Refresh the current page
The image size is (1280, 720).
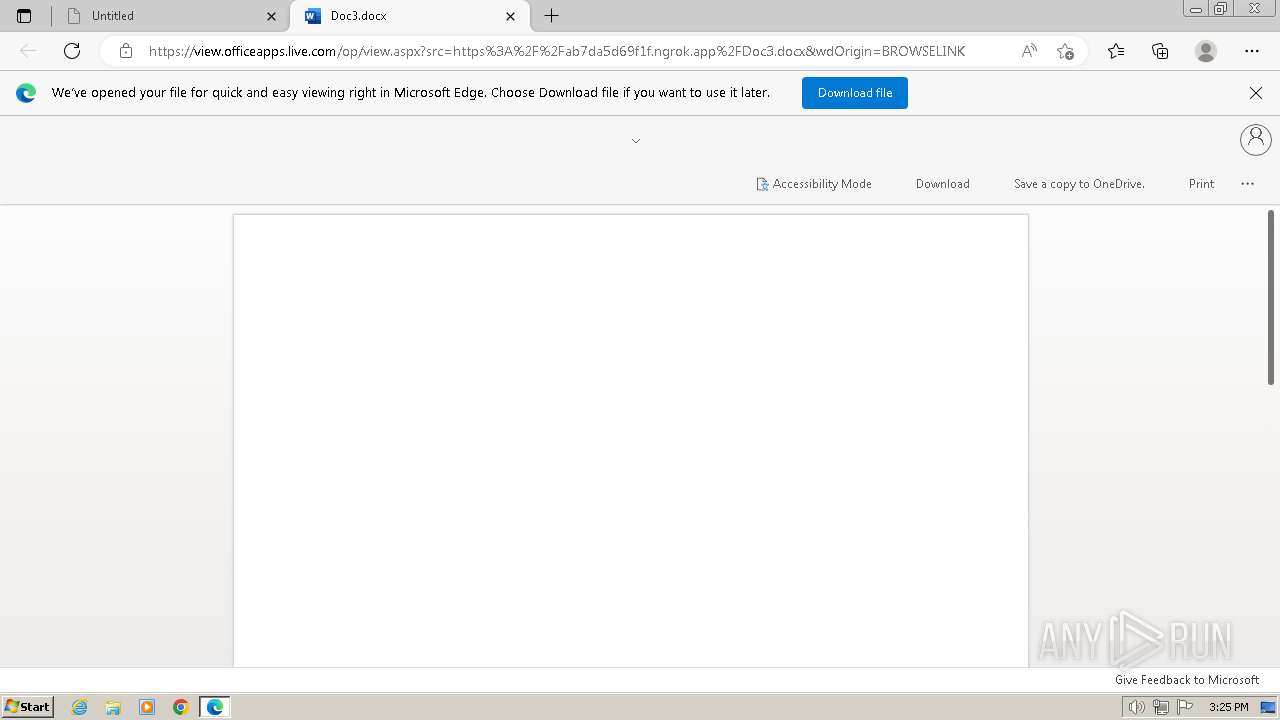coord(72,51)
